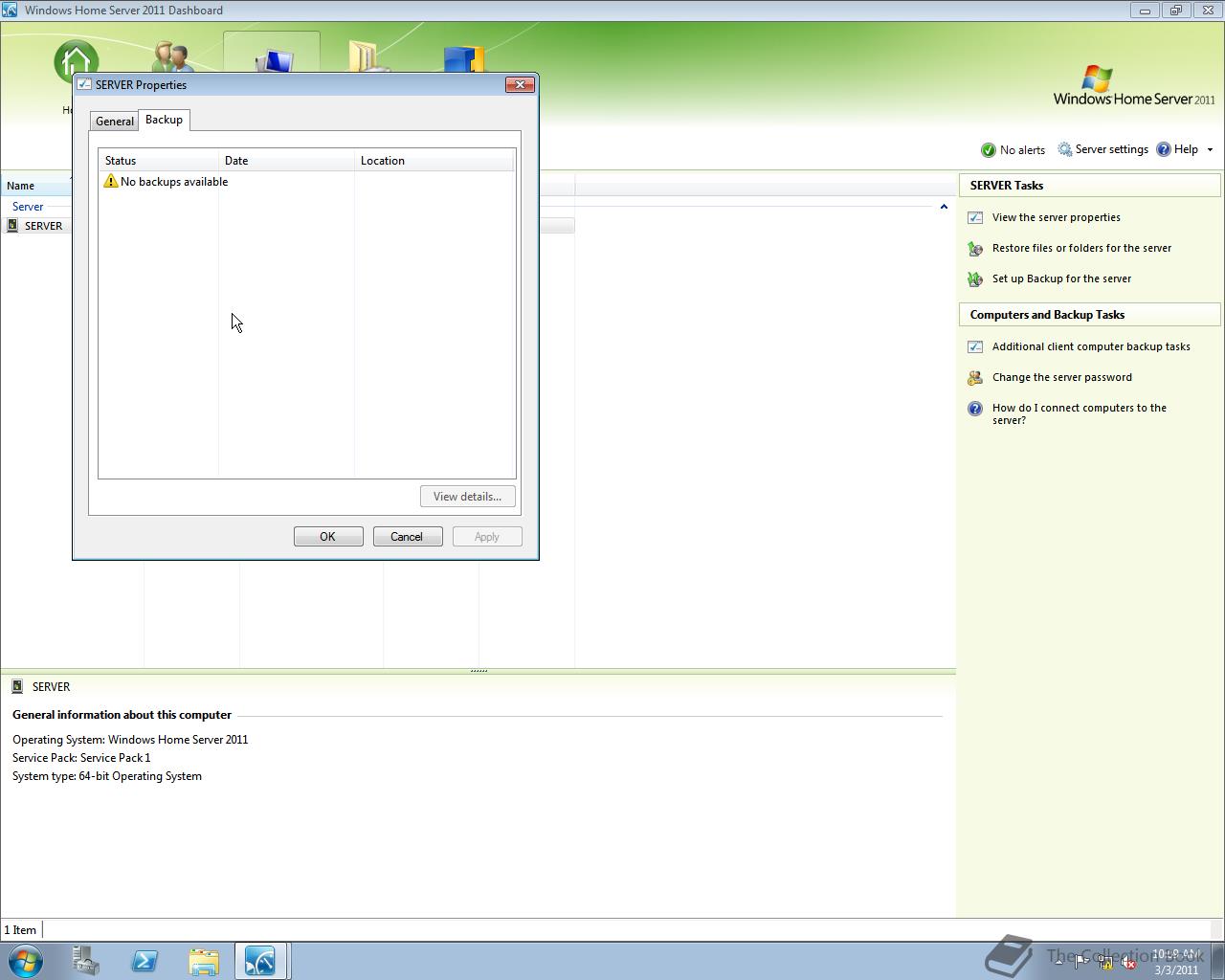Switch to the General tab

pos(115,121)
